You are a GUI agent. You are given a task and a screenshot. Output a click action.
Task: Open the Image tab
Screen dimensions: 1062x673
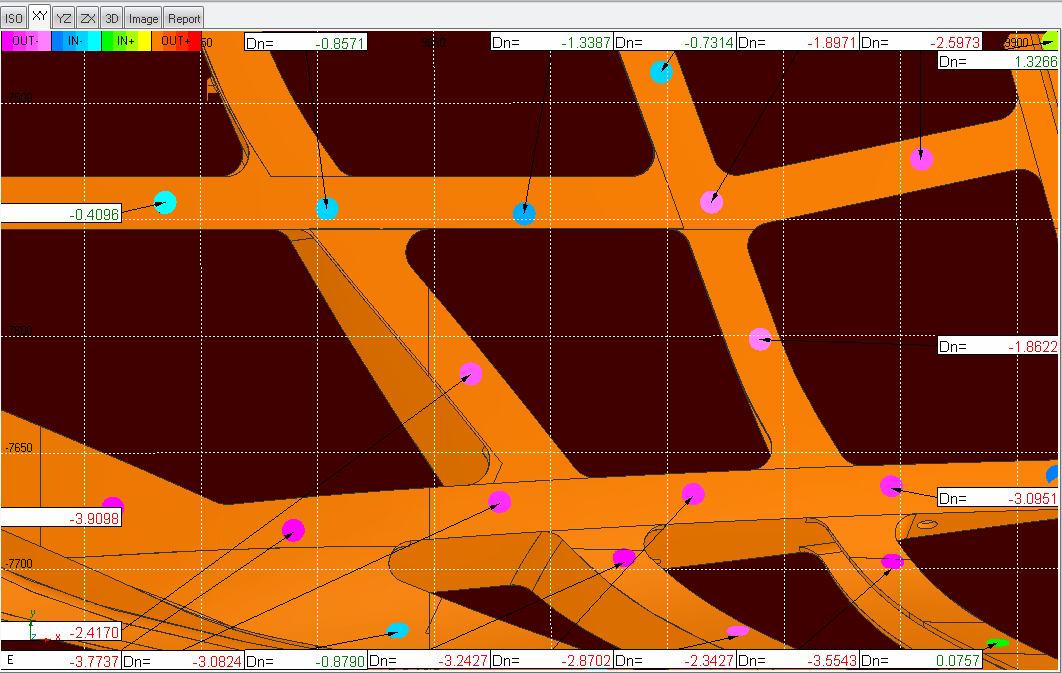click(143, 18)
